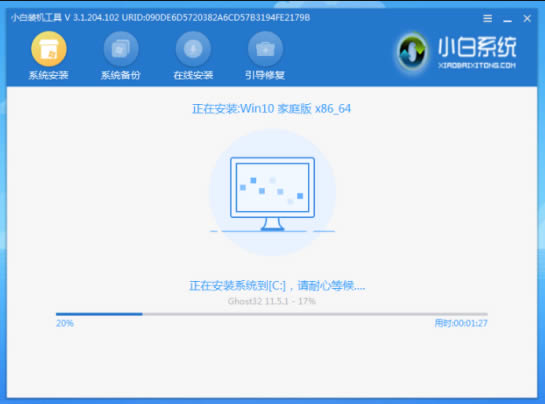This screenshot has width=545, height=404.
Task: Click the install progress bar
Action: coord(271,314)
